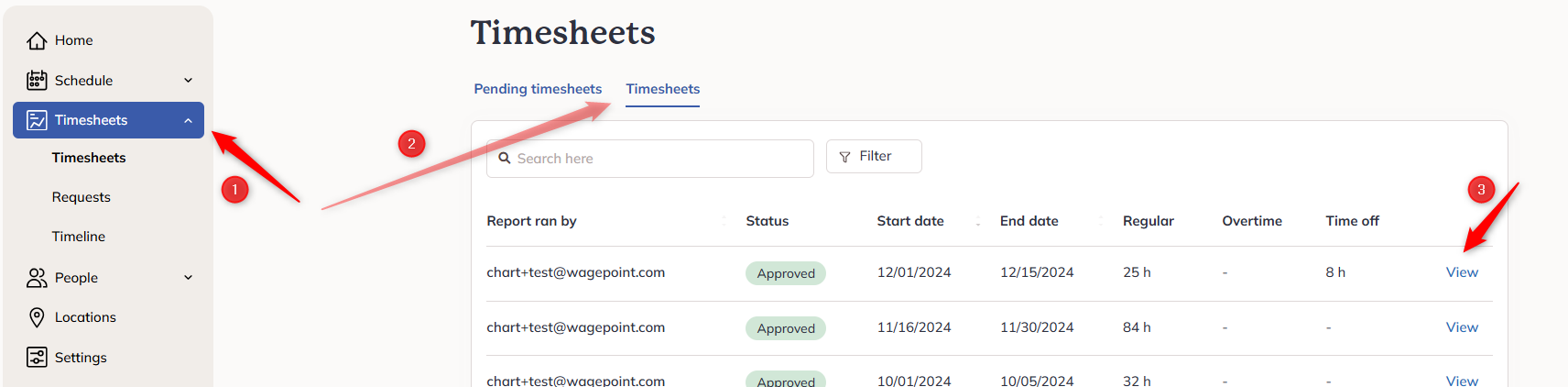Click the People icon in sidebar
This screenshot has width=1568, height=387.
pos(37,278)
